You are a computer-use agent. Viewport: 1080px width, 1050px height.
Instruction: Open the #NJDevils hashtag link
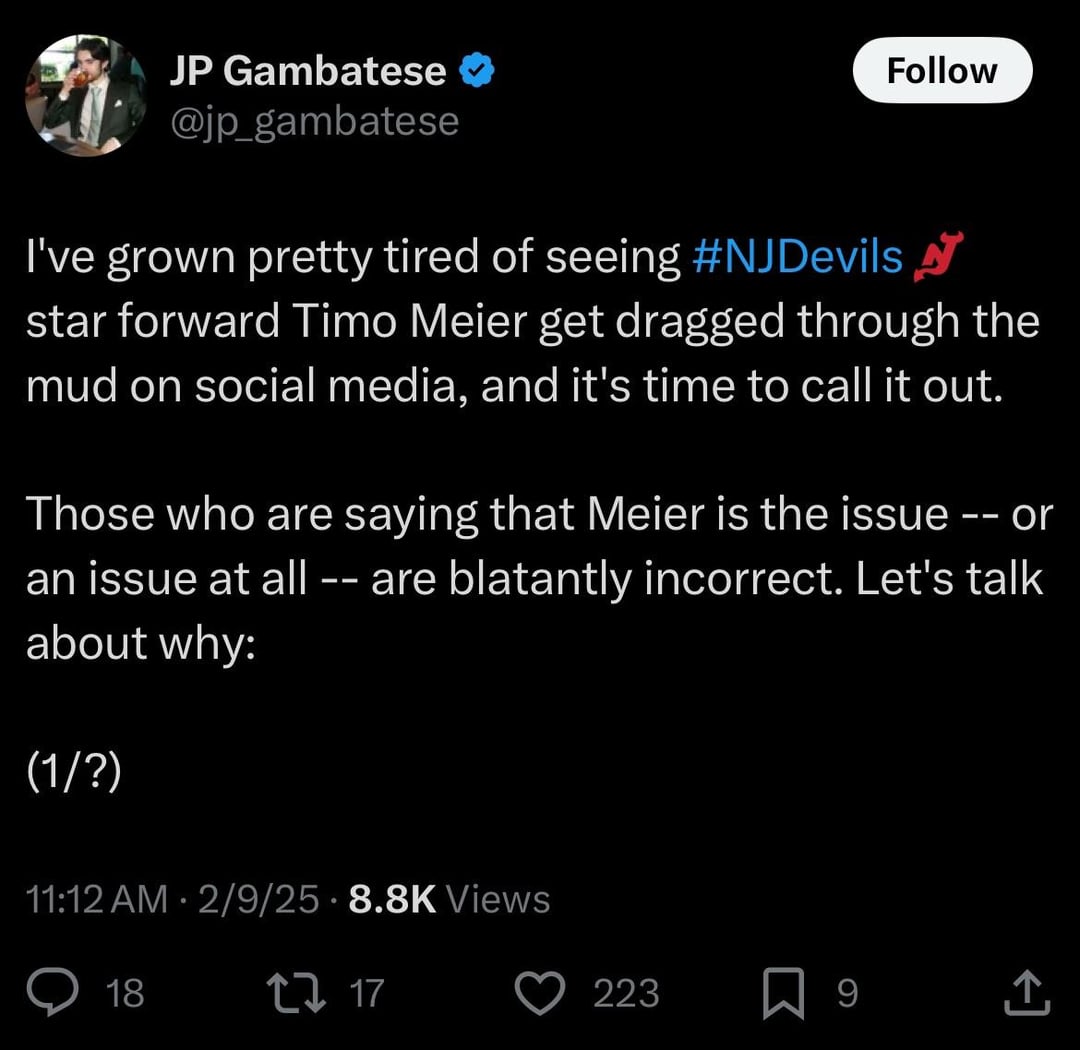[797, 257]
